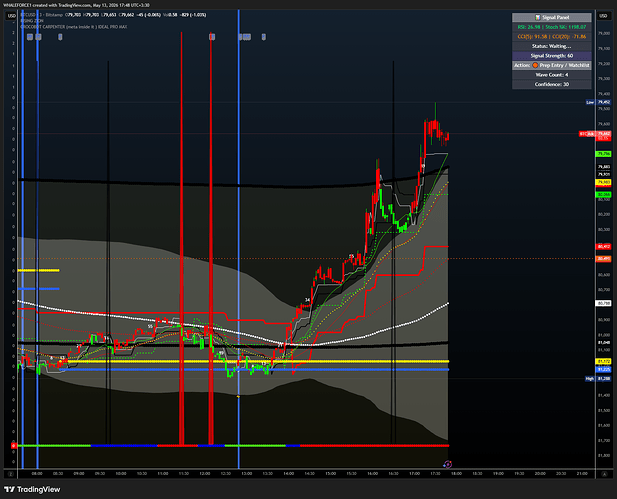
Task: Click the CCI(5) and CCI(20) readout row
Action: tap(552, 37)
